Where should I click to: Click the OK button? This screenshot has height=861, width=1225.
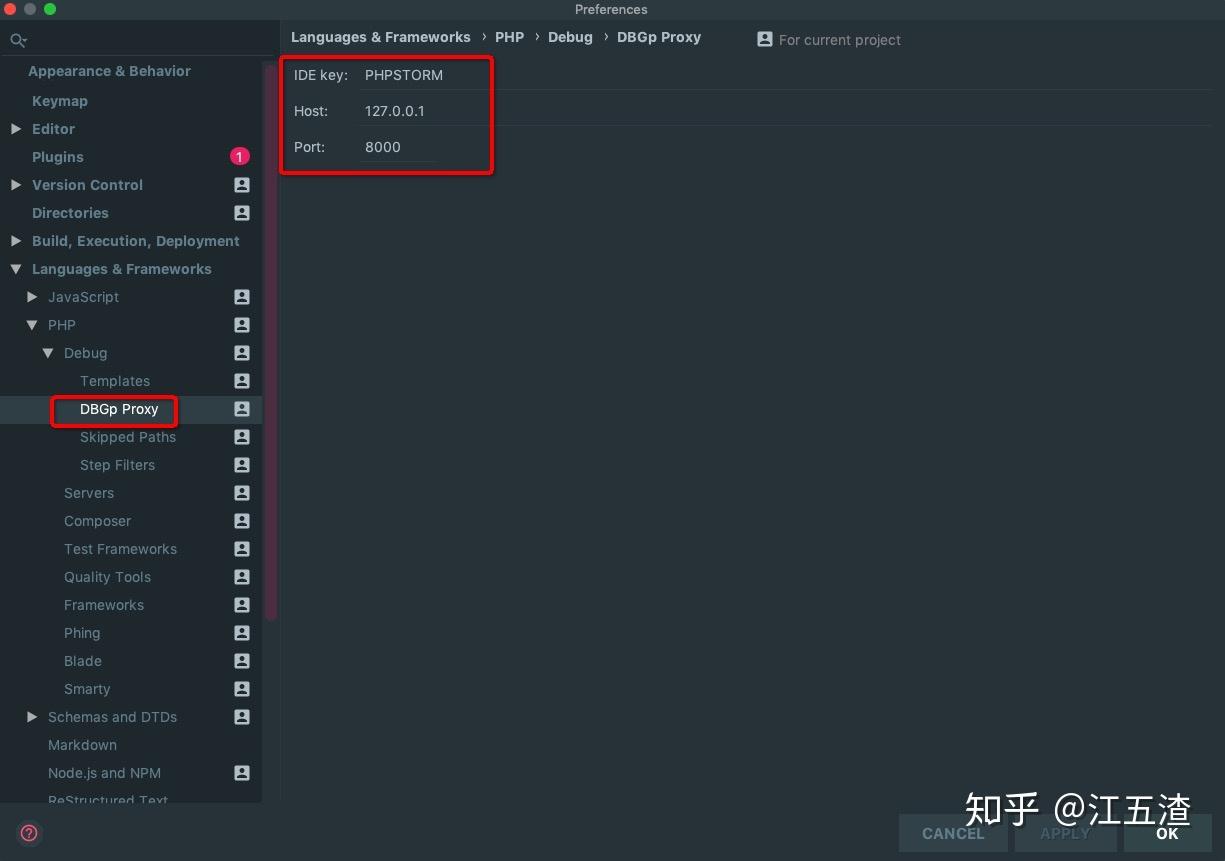click(1166, 833)
